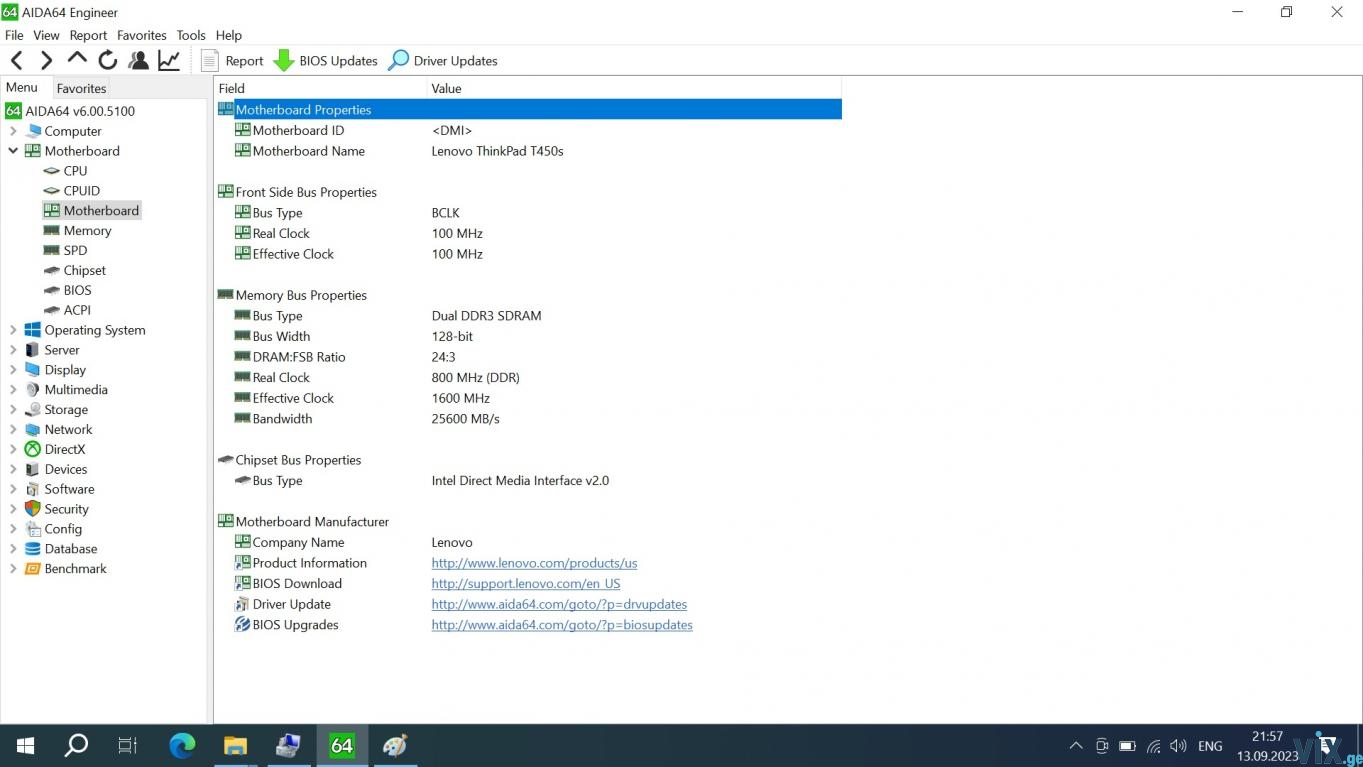Navigate up one level in toolbar
Viewport: 1363px width, 767px height.
[77, 60]
